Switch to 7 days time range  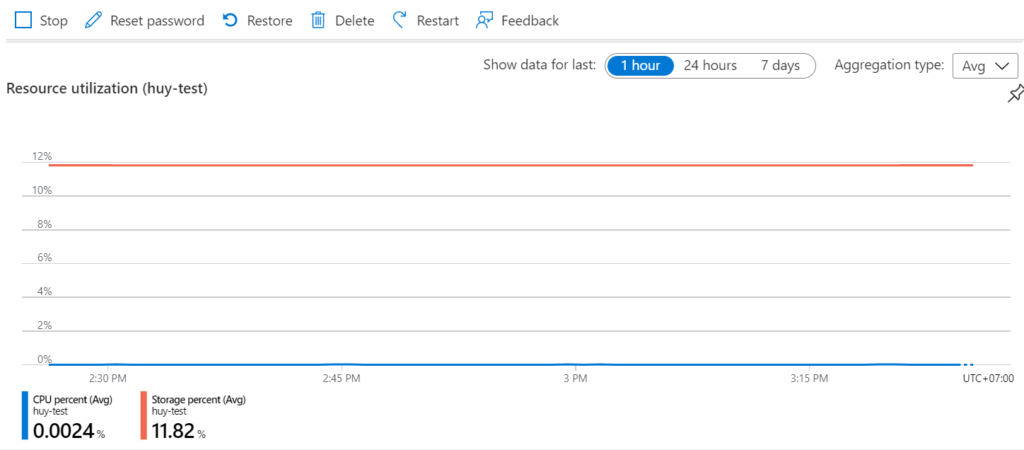click(780, 65)
